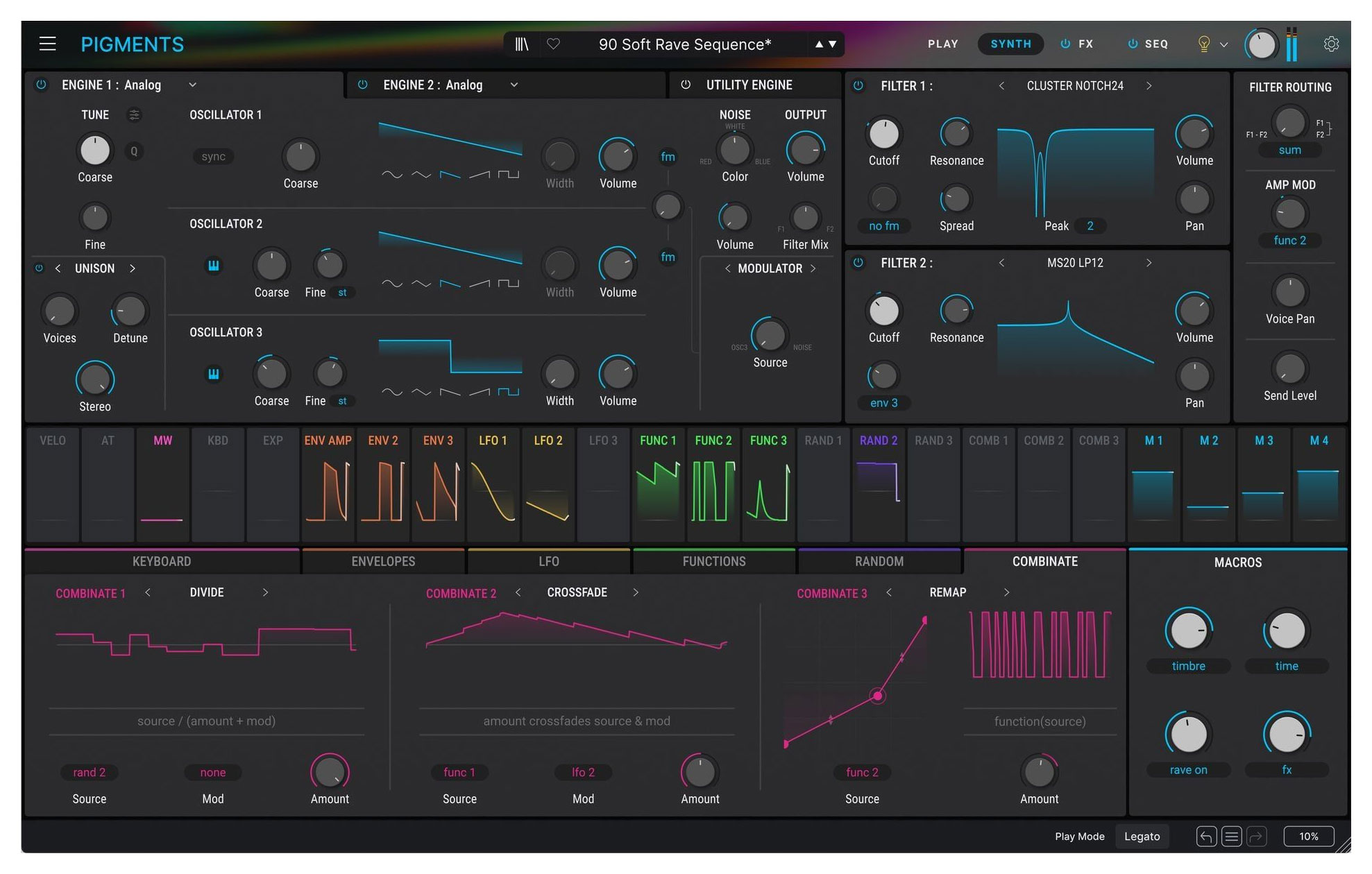Open the KEYBOARD modulation tab

click(162, 561)
